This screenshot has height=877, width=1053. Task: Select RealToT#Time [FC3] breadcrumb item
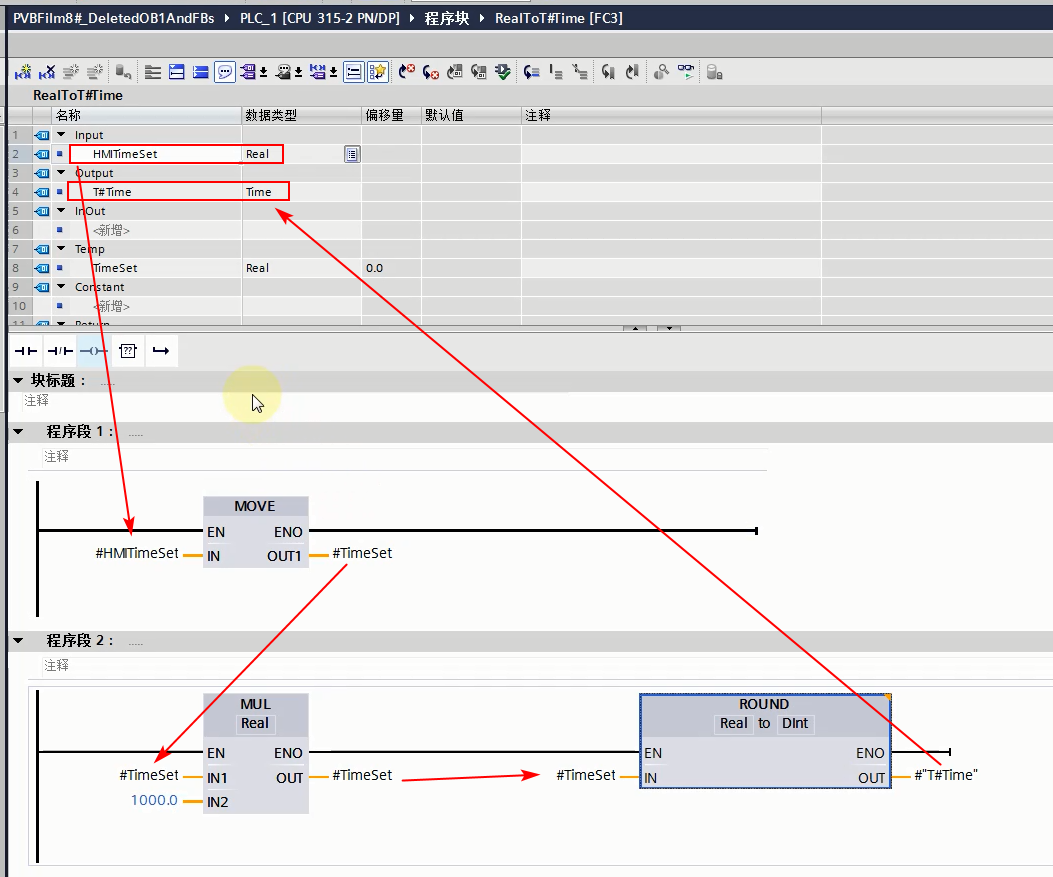559,18
